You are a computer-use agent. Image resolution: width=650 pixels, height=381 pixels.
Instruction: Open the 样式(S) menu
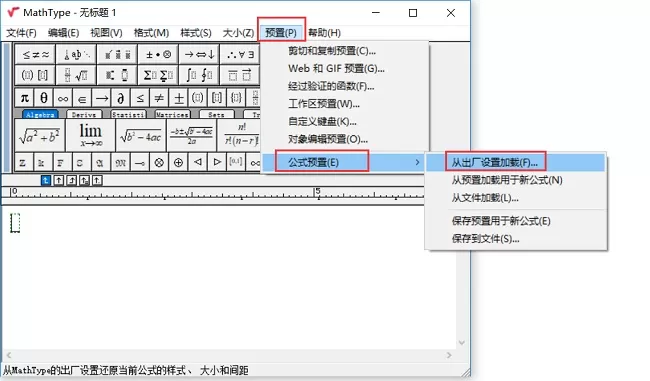[196, 33]
